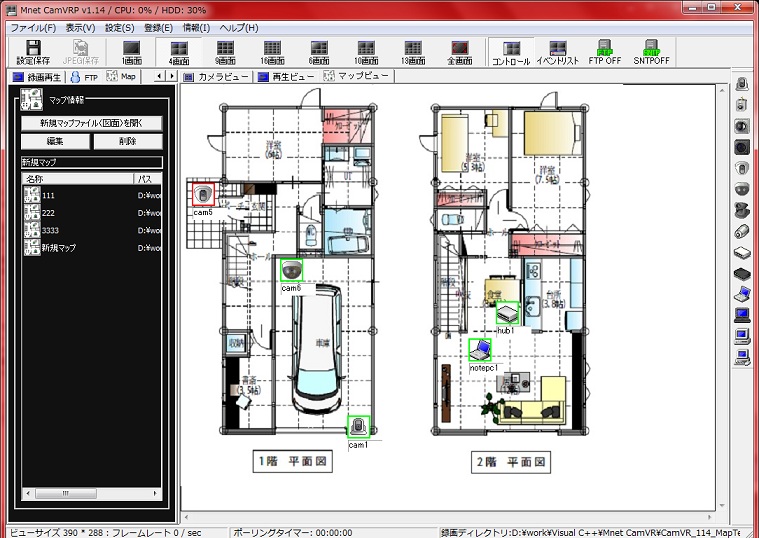This screenshot has height=538, width=759.
Task: Click the 削除 delete button
Action: tap(128, 141)
